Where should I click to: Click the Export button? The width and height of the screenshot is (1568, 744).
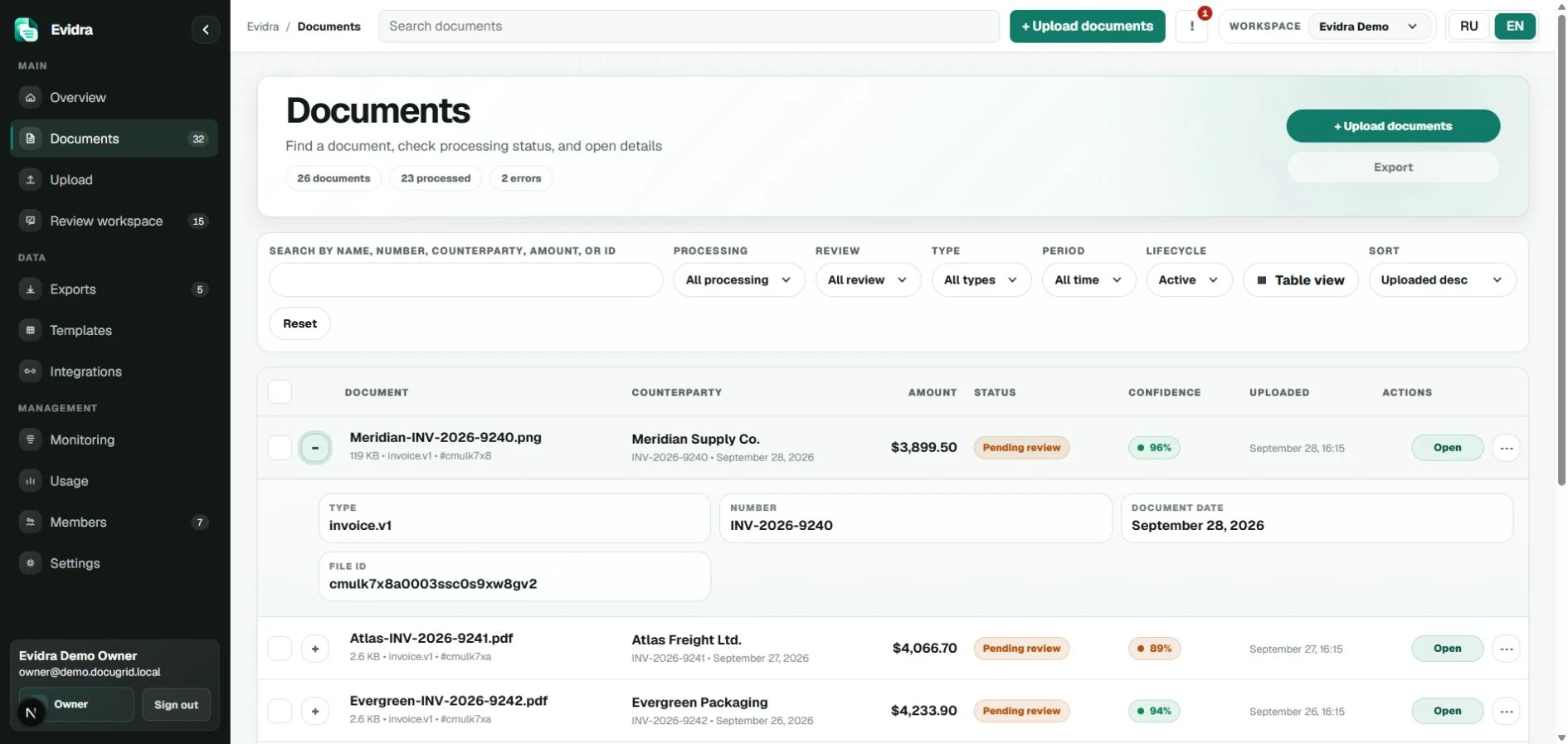point(1393,168)
